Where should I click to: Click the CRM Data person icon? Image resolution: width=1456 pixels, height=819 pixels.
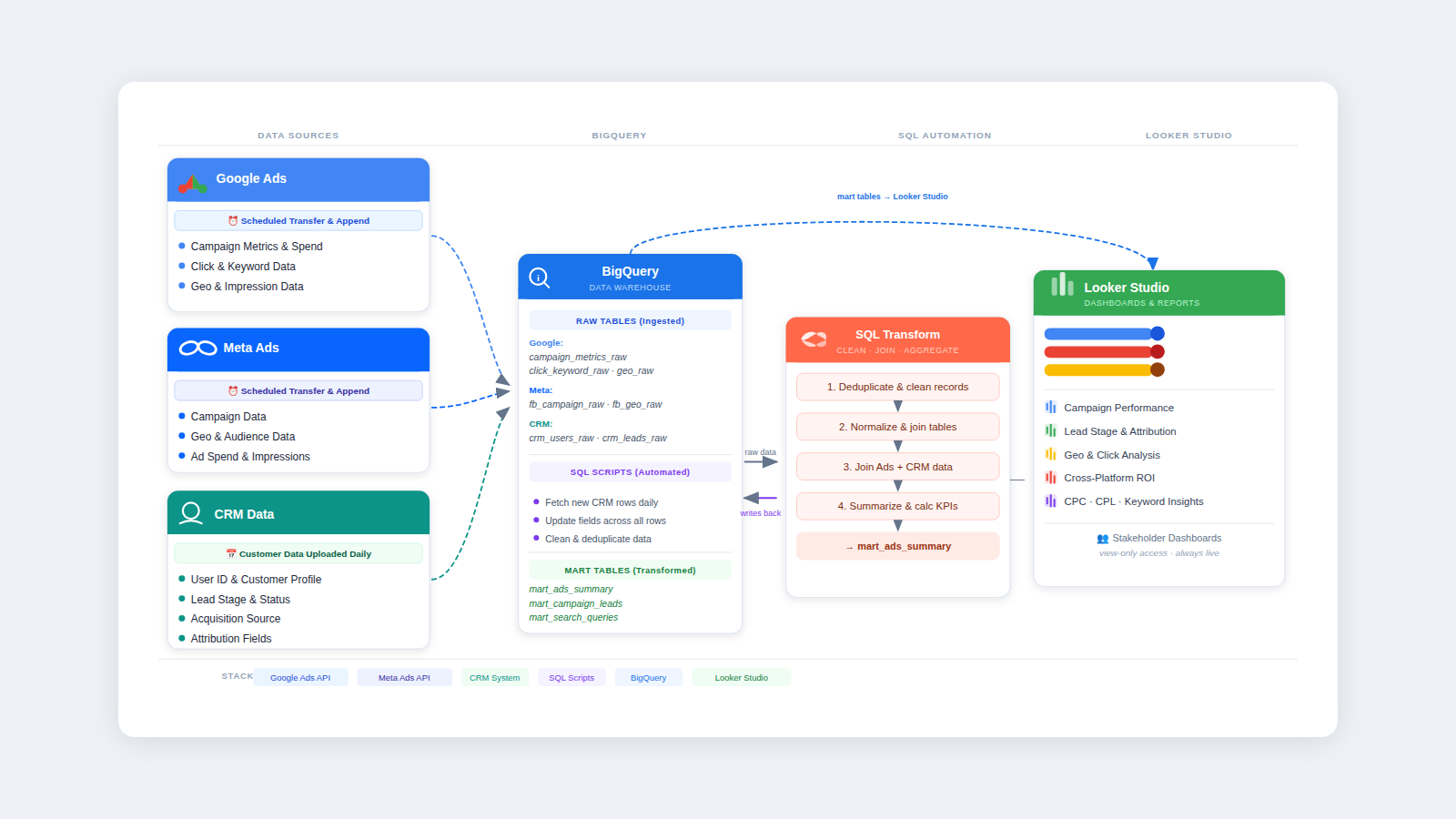[x=191, y=513]
